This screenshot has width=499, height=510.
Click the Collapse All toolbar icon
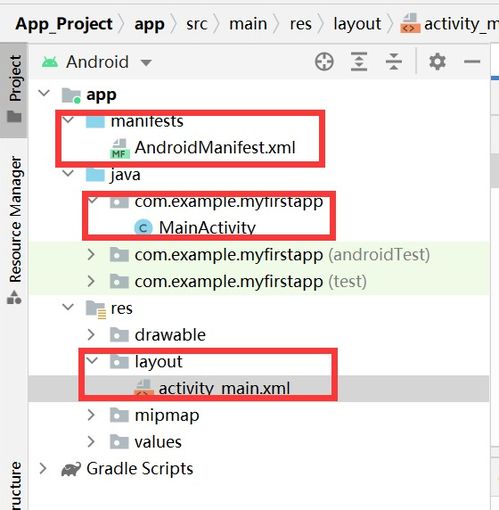click(394, 62)
